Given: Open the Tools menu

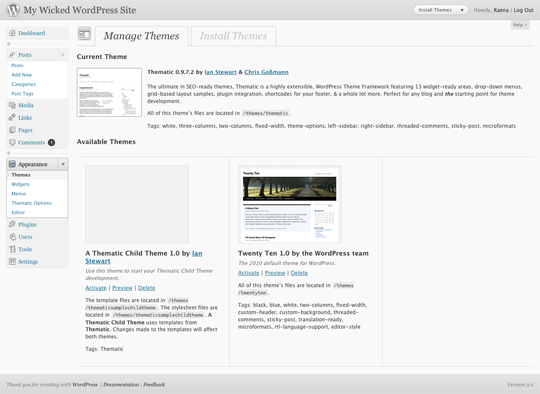Looking at the screenshot, I should (25, 249).
